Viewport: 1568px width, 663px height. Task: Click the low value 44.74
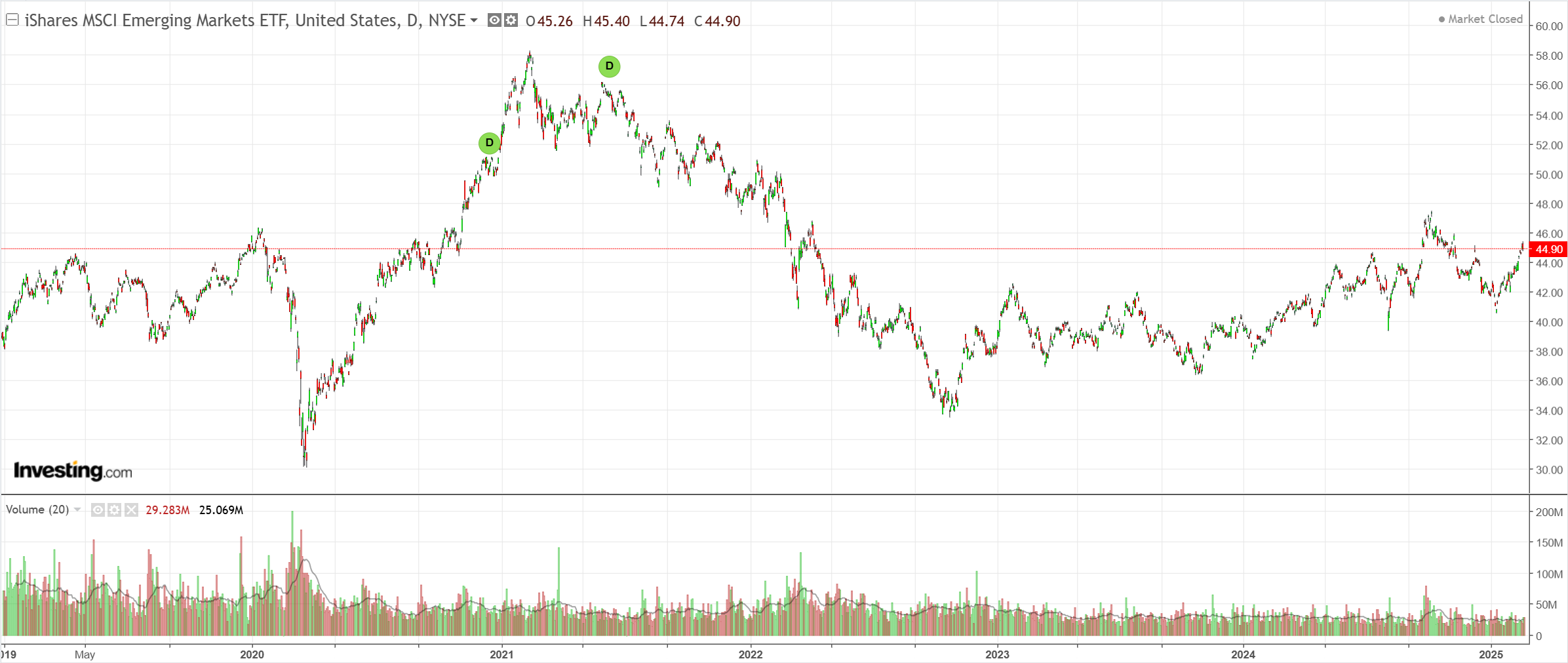(667, 21)
